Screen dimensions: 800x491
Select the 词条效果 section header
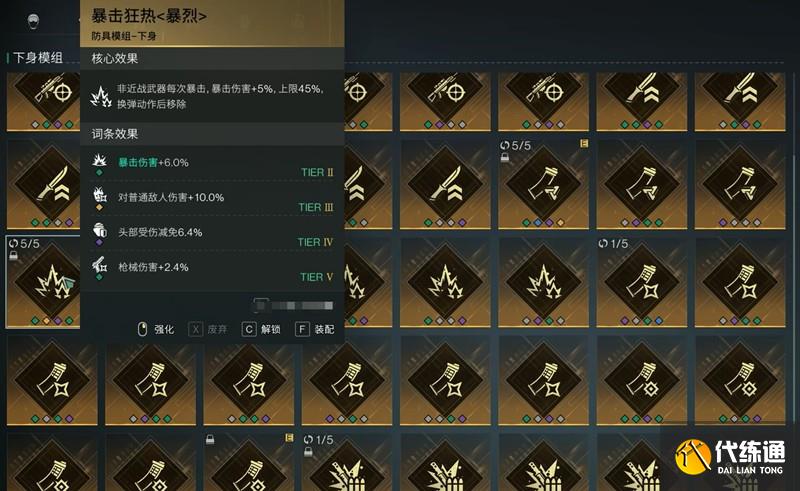[x=115, y=134]
